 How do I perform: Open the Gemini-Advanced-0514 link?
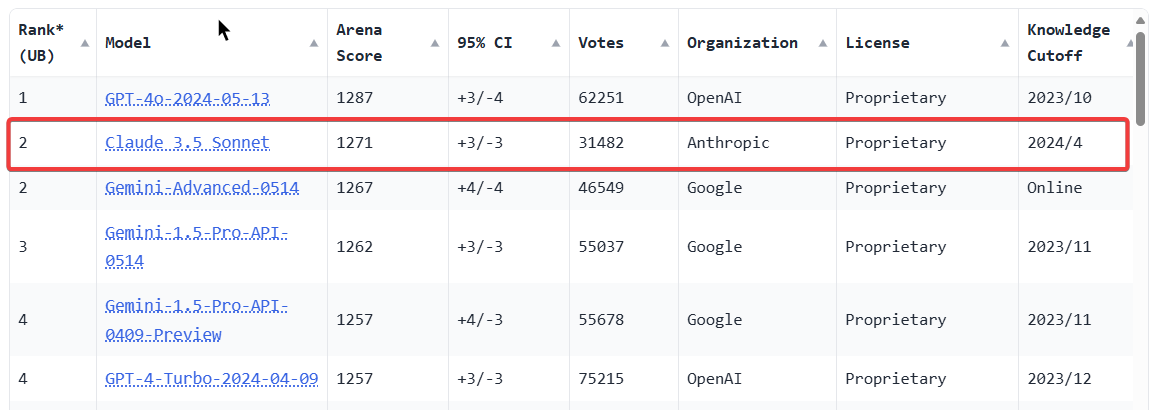202,188
